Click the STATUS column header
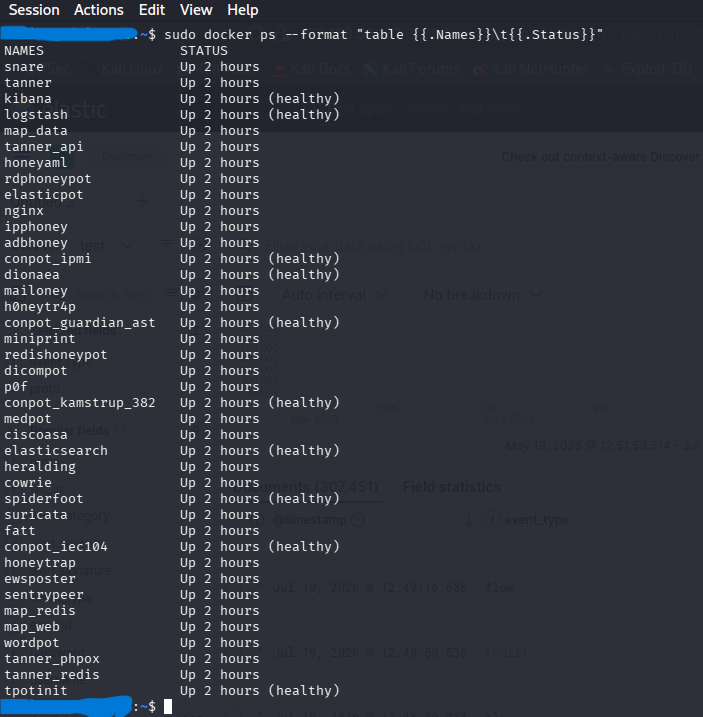This screenshot has height=717, width=703. [x=204, y=51]
